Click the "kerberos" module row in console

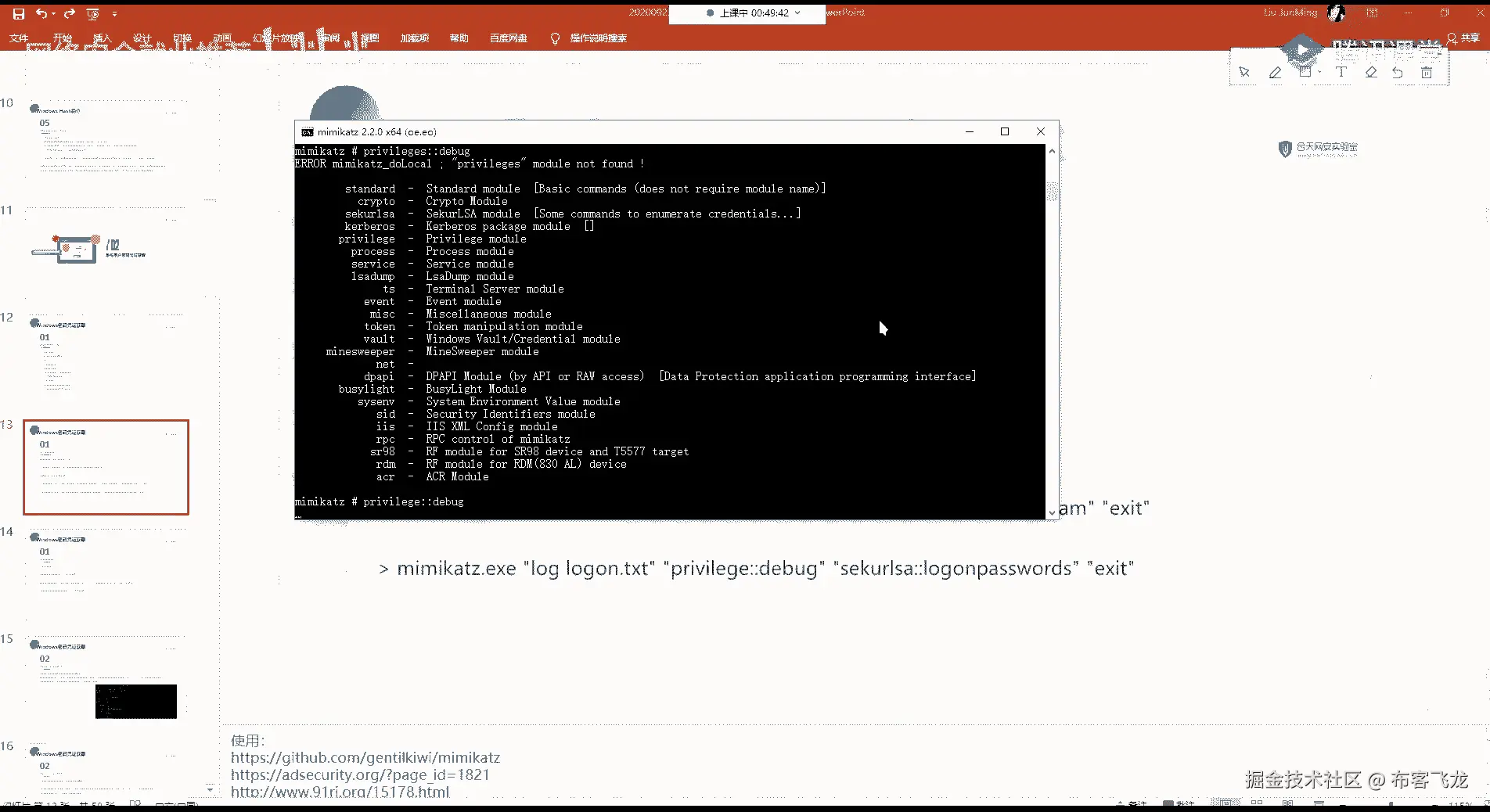pos(470,227)
